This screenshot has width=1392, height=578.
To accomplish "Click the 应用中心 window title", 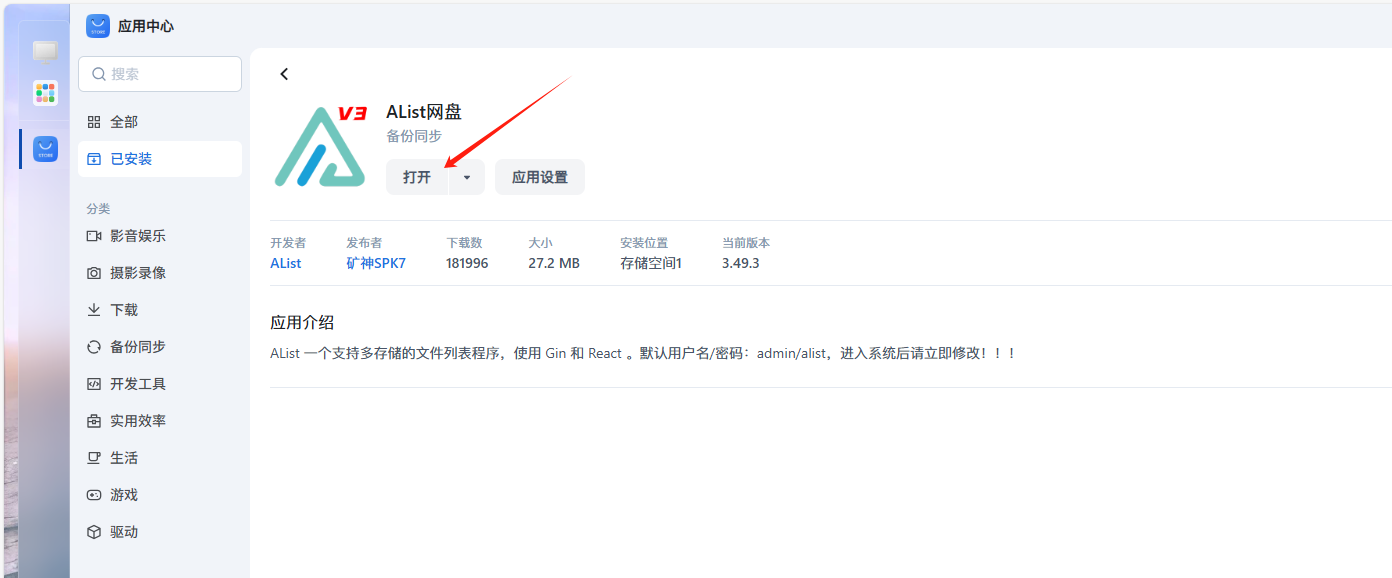I will click(146, 26).
